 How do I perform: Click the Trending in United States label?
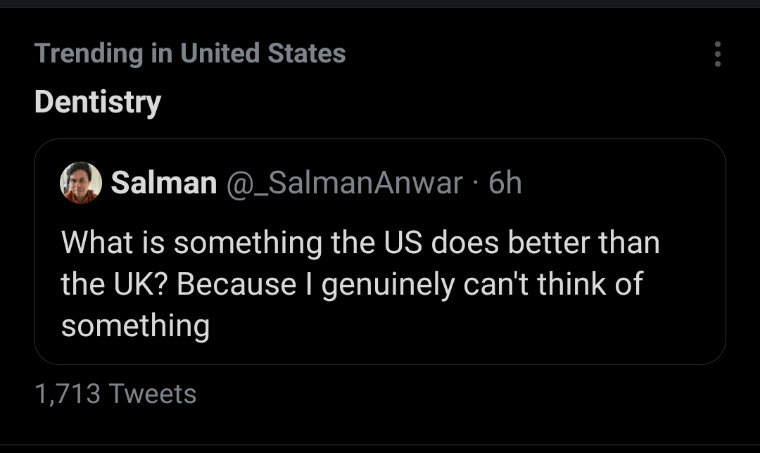point(190,54)
